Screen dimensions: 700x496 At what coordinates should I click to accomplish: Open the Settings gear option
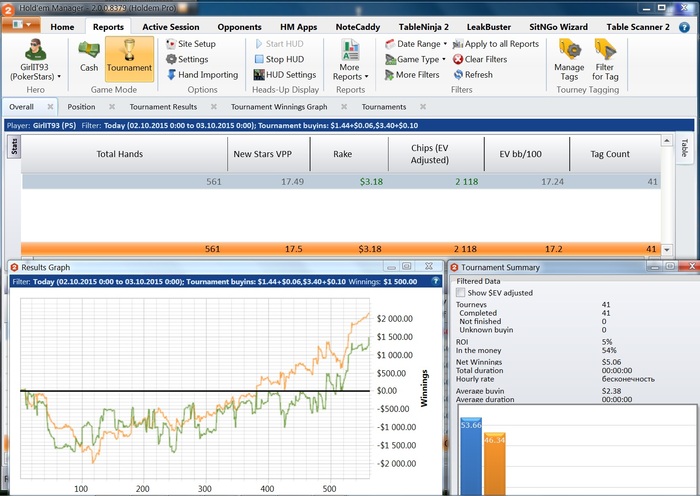187,59
